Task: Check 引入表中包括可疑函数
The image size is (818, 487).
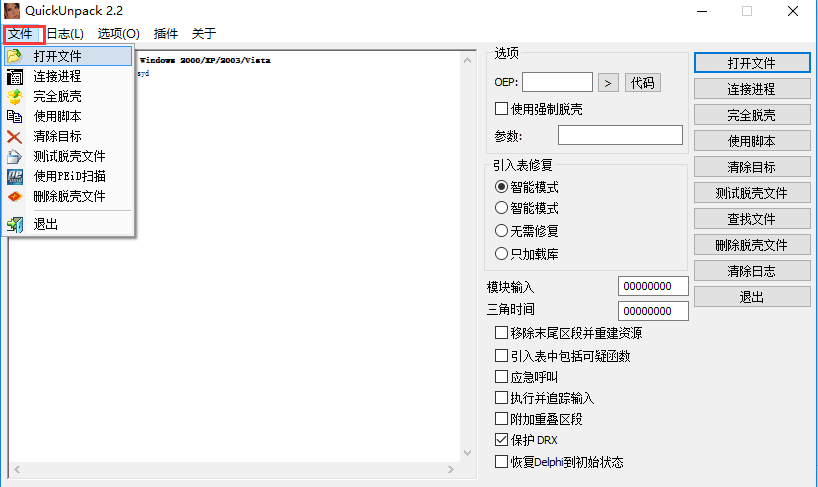Action: 501,356
